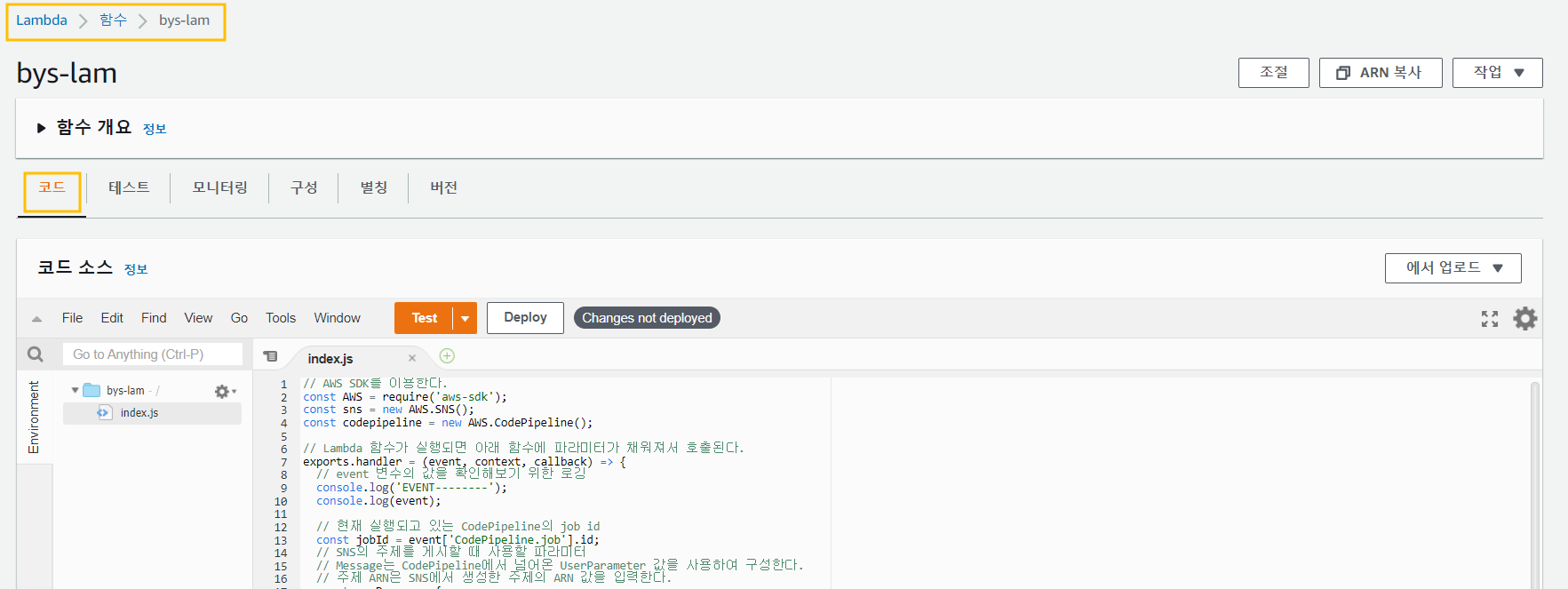Open the Tools menu

(x=281, y=318)
